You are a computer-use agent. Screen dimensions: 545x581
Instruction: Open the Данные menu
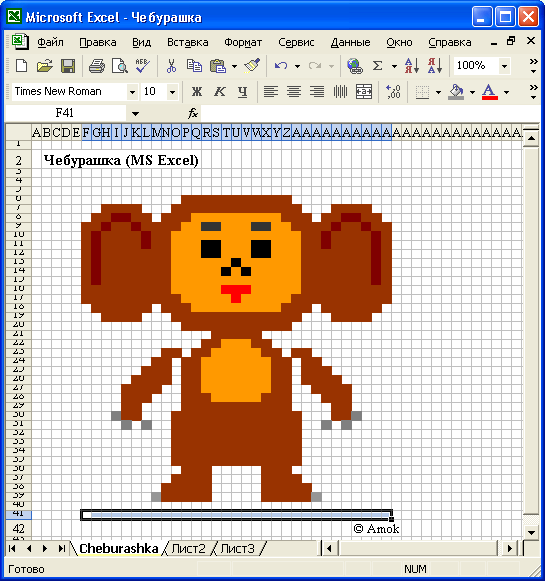tap(350, 42)
